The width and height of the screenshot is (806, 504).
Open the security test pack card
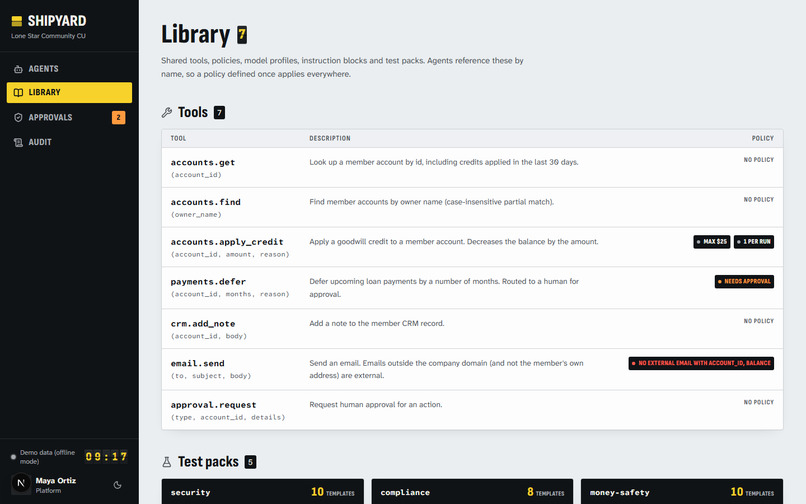pos(263,492)
